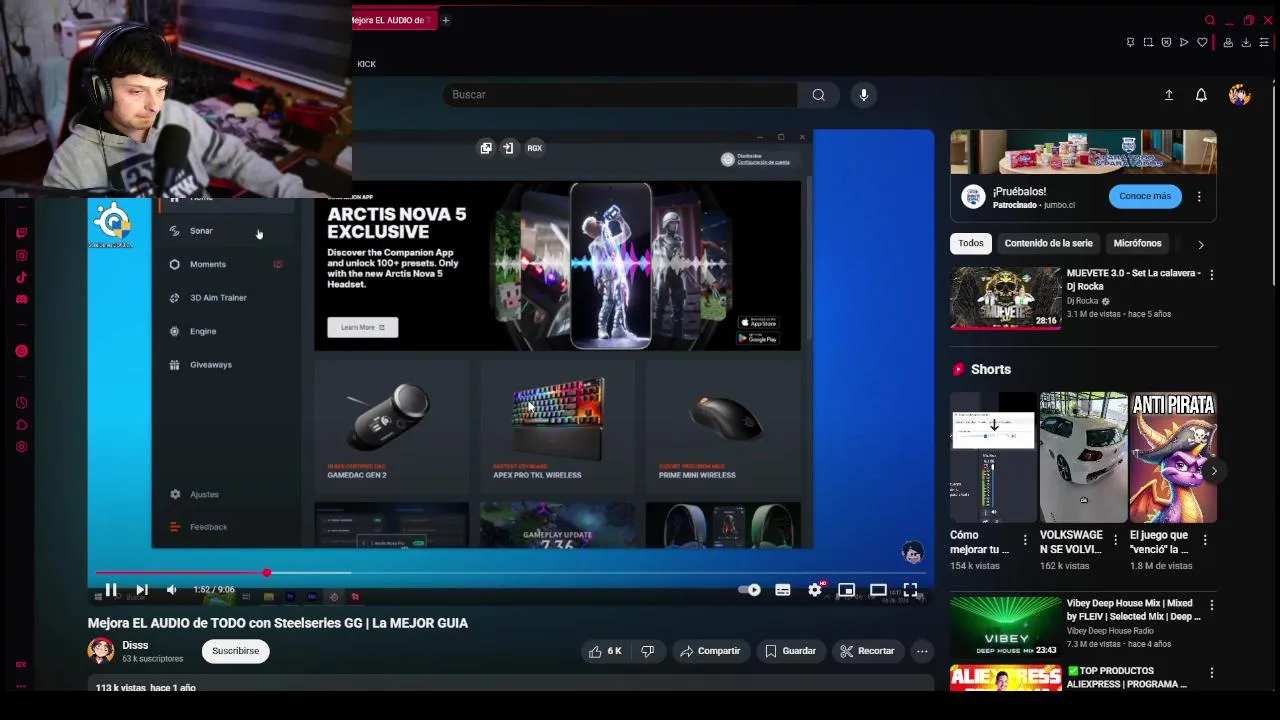The width and height of the screenshot is (1280, 720).
Task: Open the Mejora EL AUDIO browser tab
Action: 393,20
